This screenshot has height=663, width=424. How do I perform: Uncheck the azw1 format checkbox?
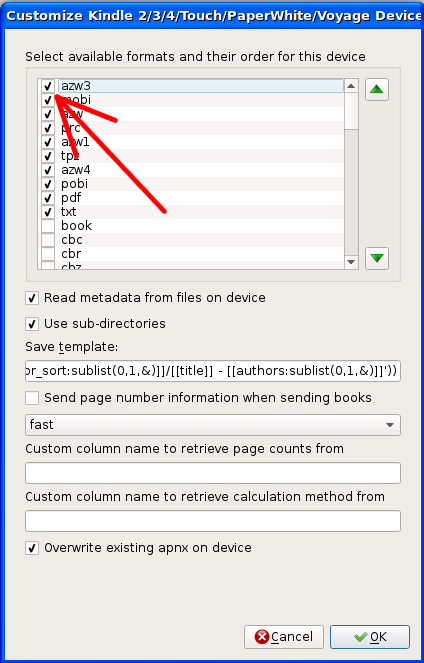click(48, 142)
